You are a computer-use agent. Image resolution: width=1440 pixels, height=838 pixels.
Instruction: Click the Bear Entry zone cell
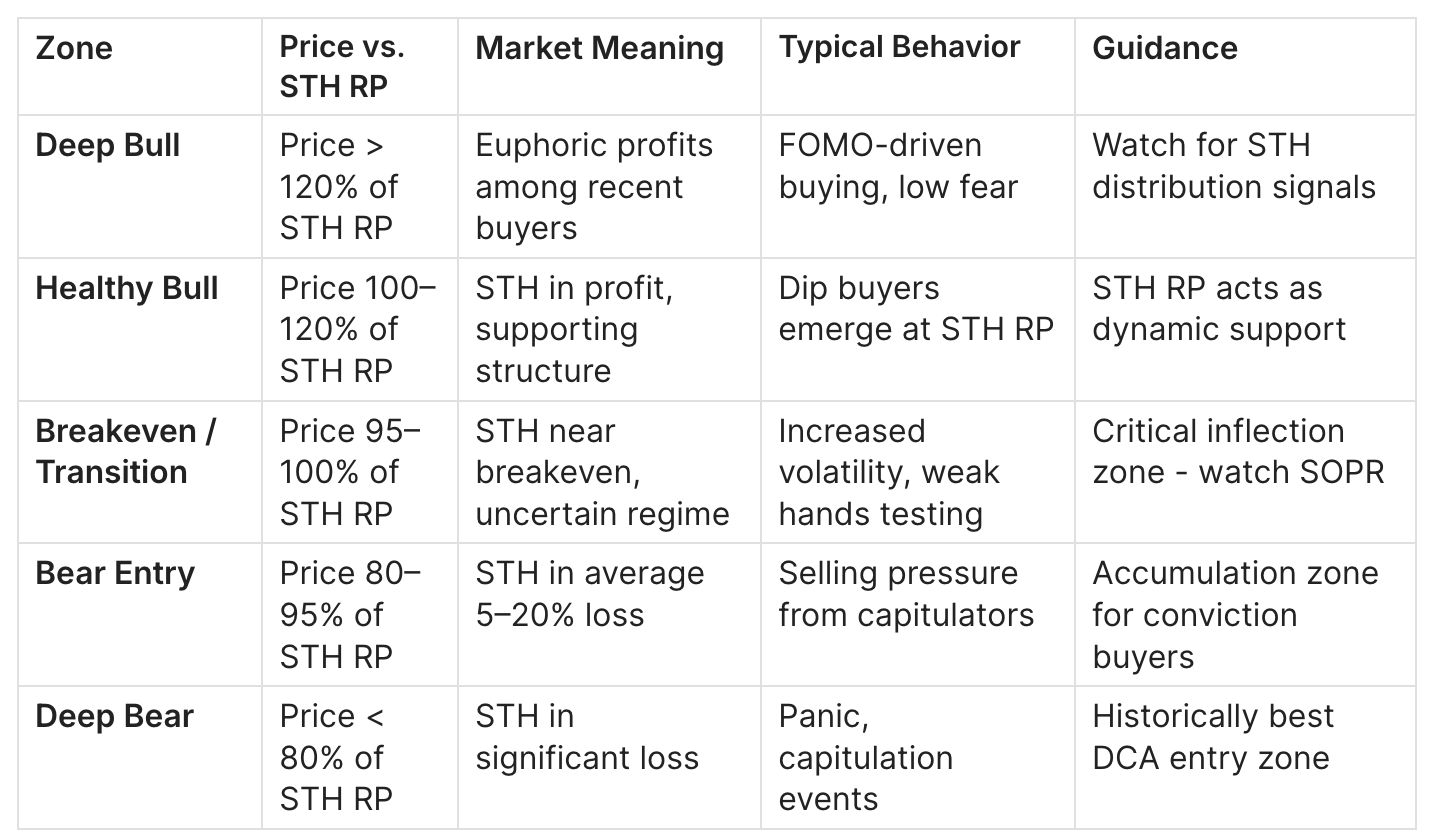point(115,574)
